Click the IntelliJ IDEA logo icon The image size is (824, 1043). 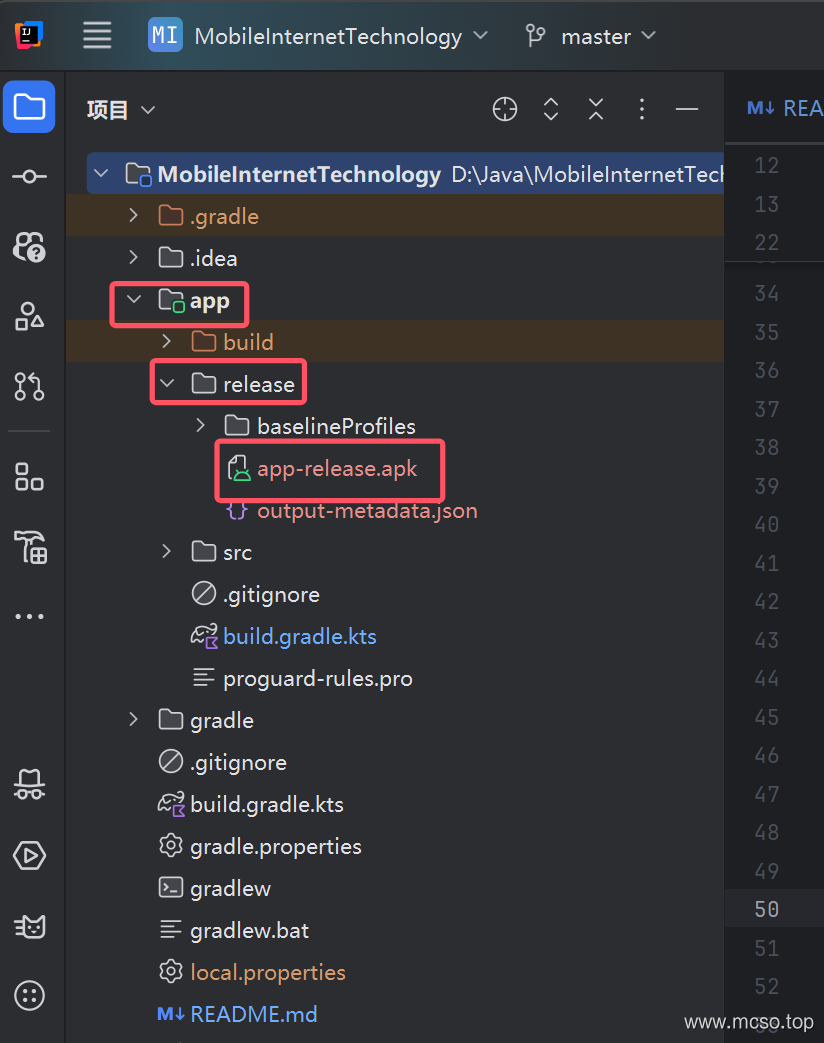pos(29,35)
